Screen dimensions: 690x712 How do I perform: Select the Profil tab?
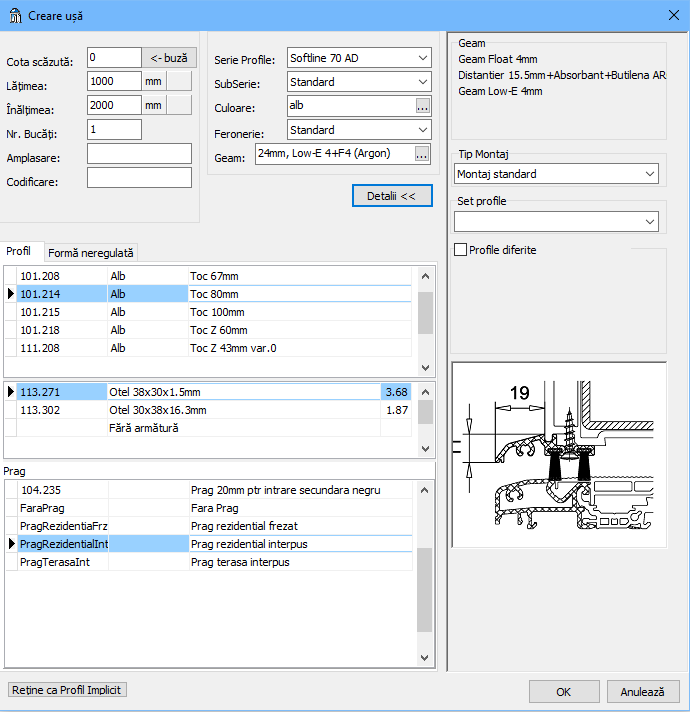pos(19,251)
